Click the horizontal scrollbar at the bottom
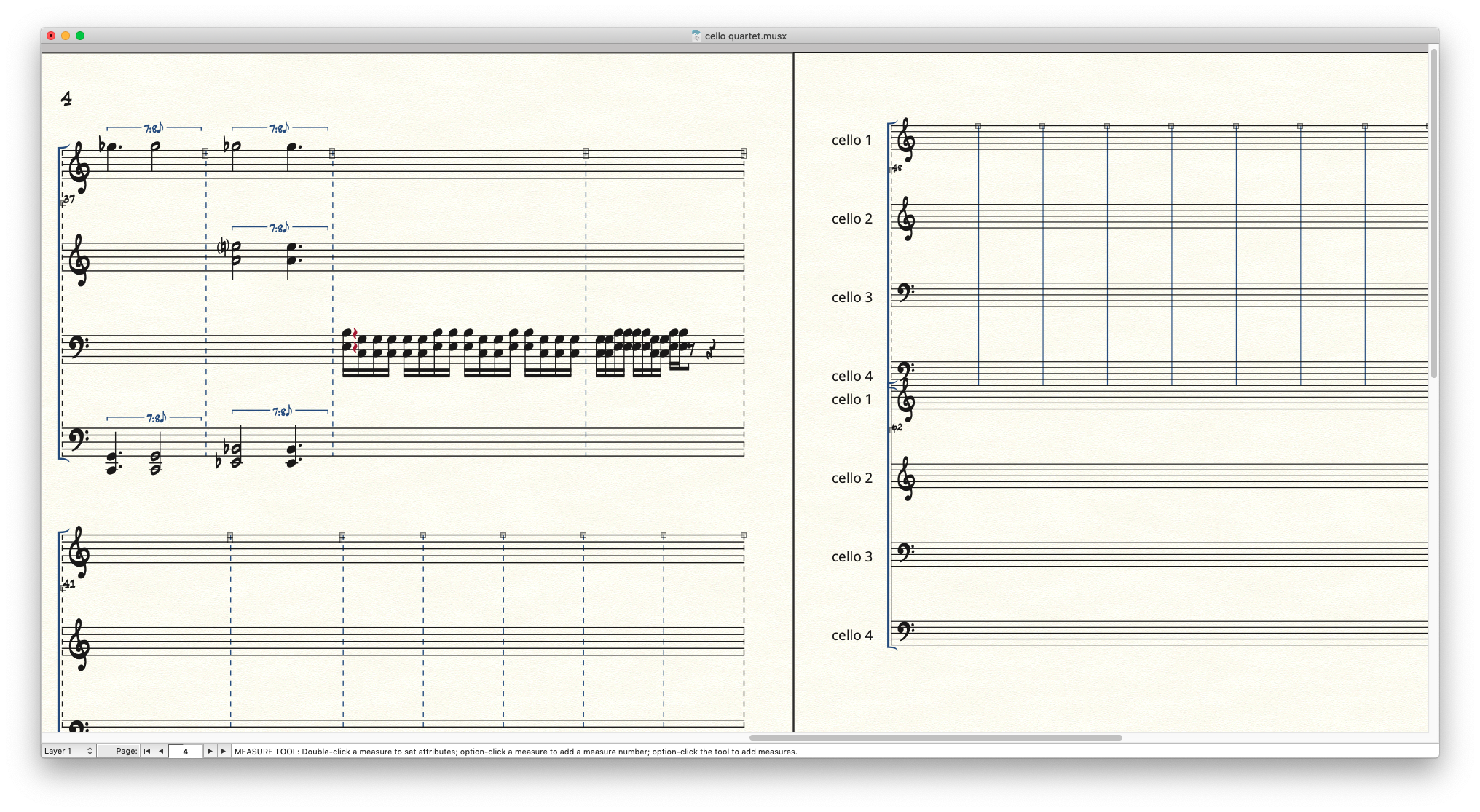This screenshot has height=812, width=1480. [x=935, y=738]
